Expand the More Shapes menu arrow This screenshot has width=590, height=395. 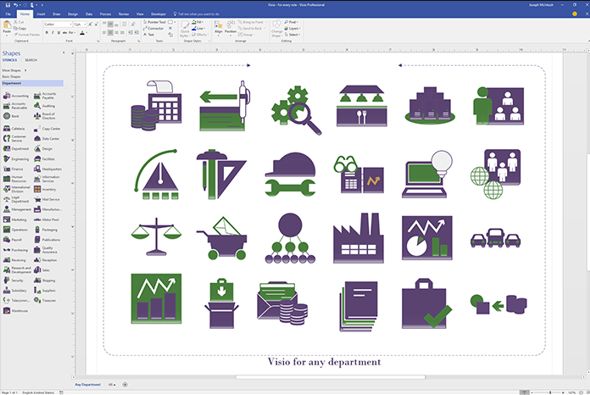coord(26,70)
